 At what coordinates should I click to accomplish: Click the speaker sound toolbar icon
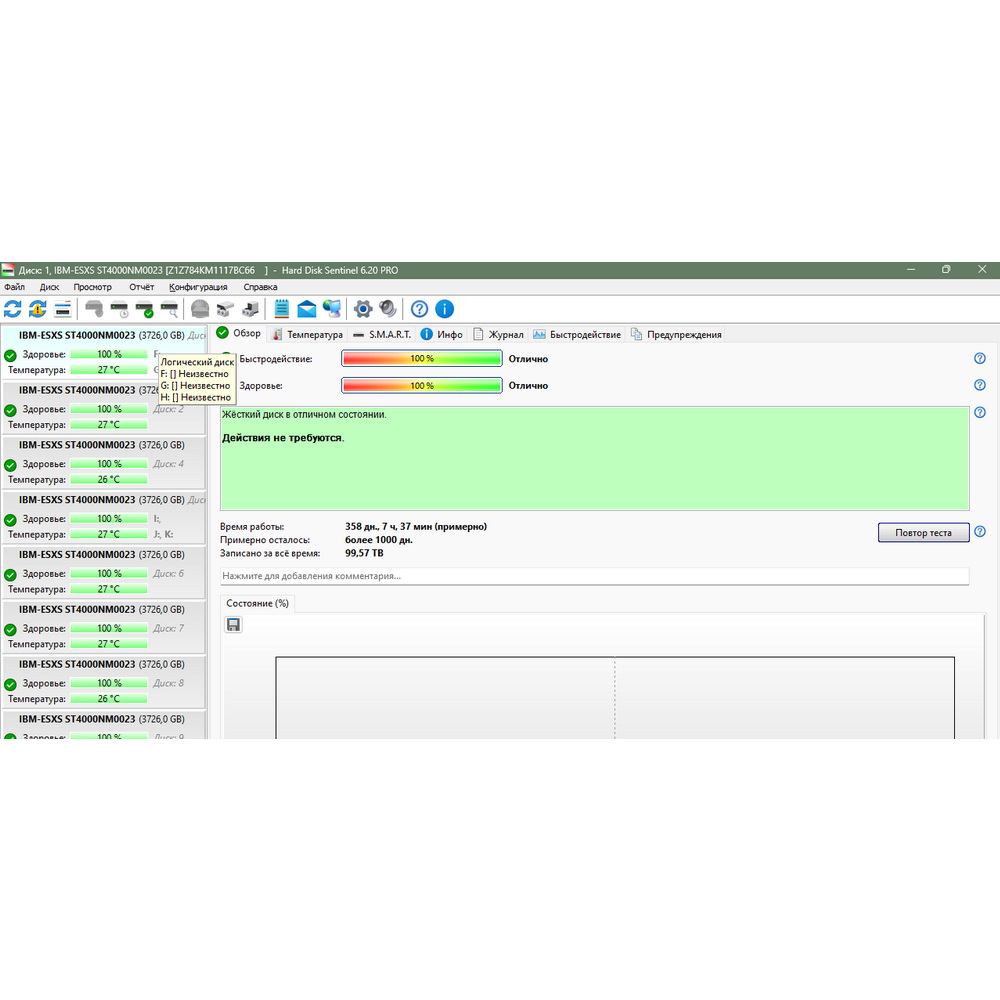coord(388,309)
